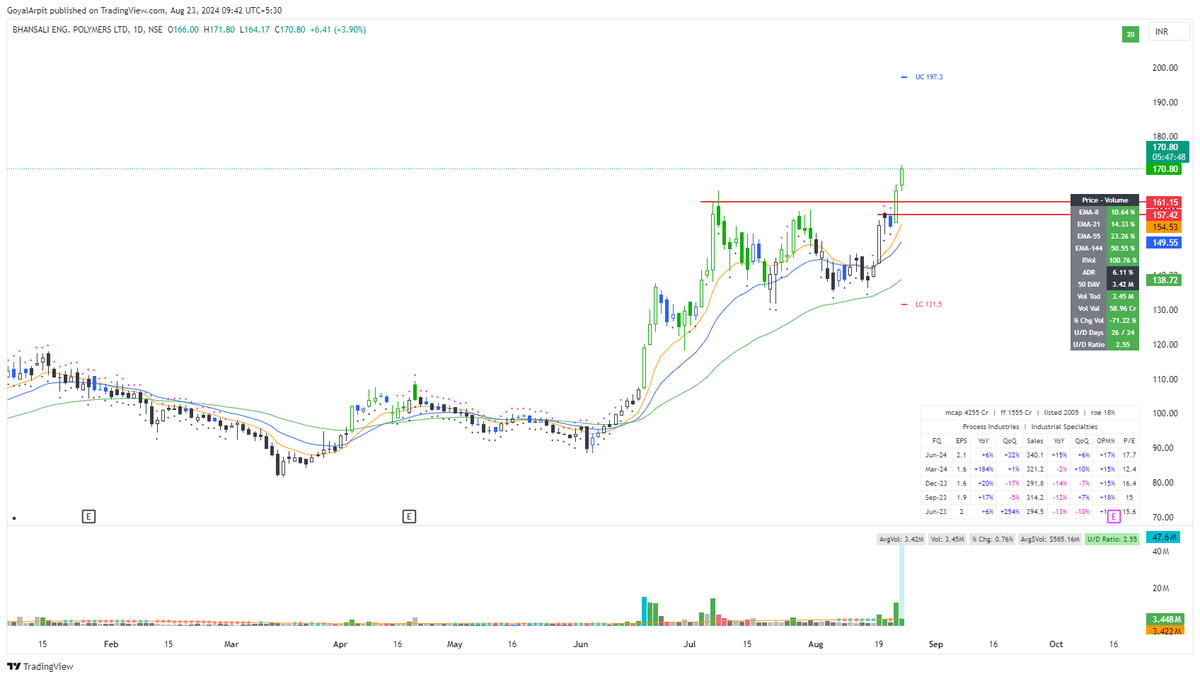Click the P/E value 17.7

[x=1129, y=454]
